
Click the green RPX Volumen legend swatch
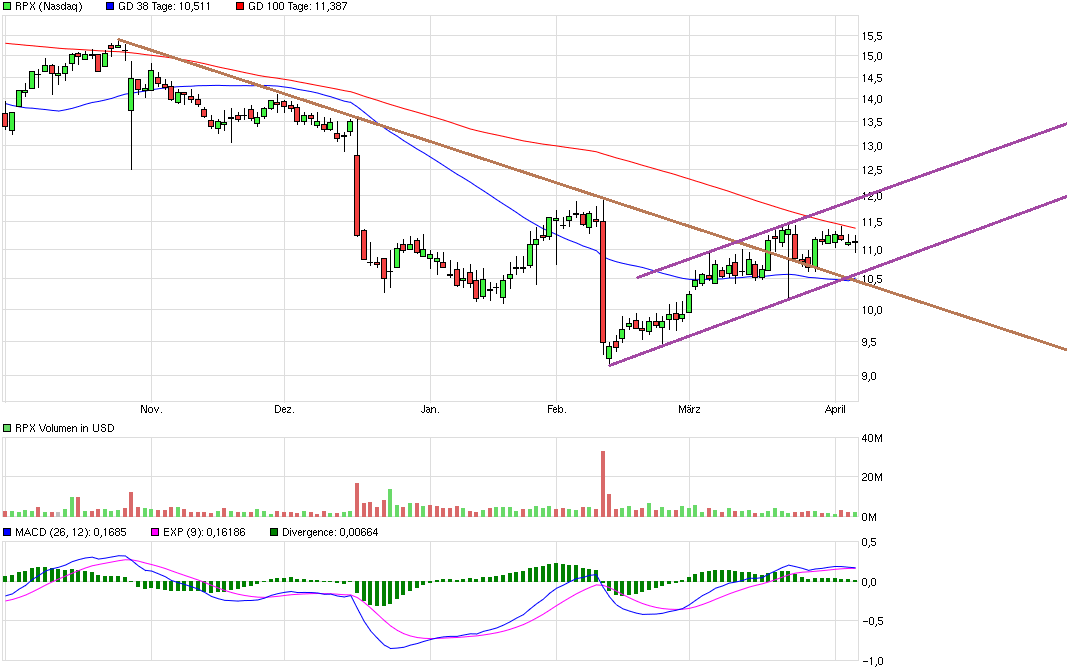(x=9, y=428)
